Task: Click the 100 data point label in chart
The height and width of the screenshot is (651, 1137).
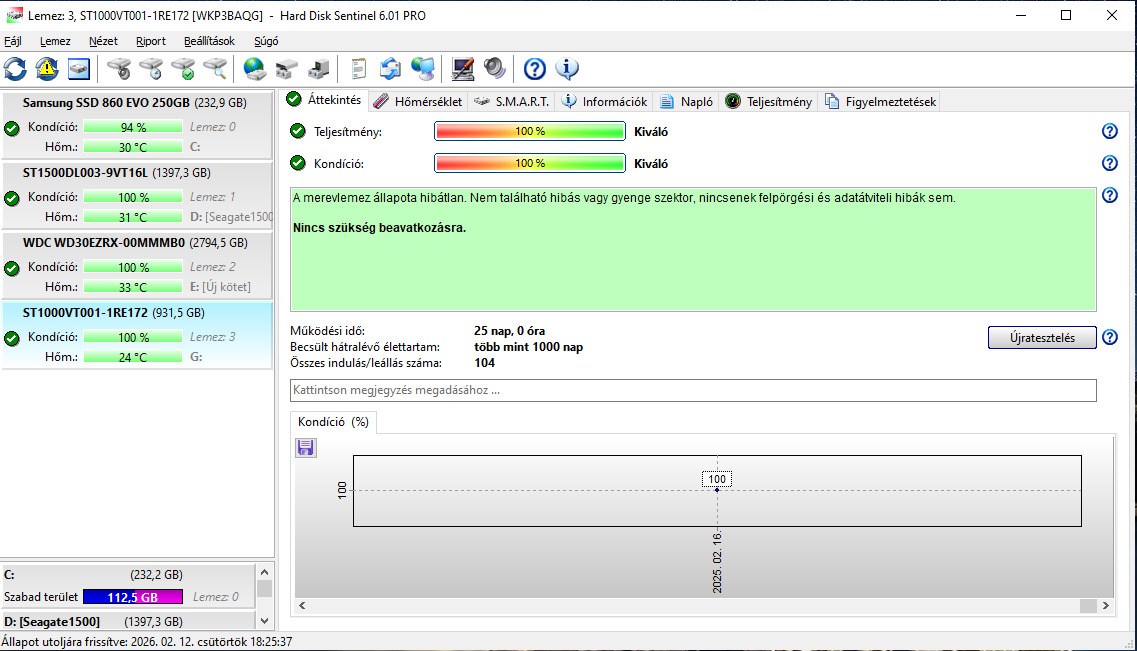Action: [x=716, y=478]
